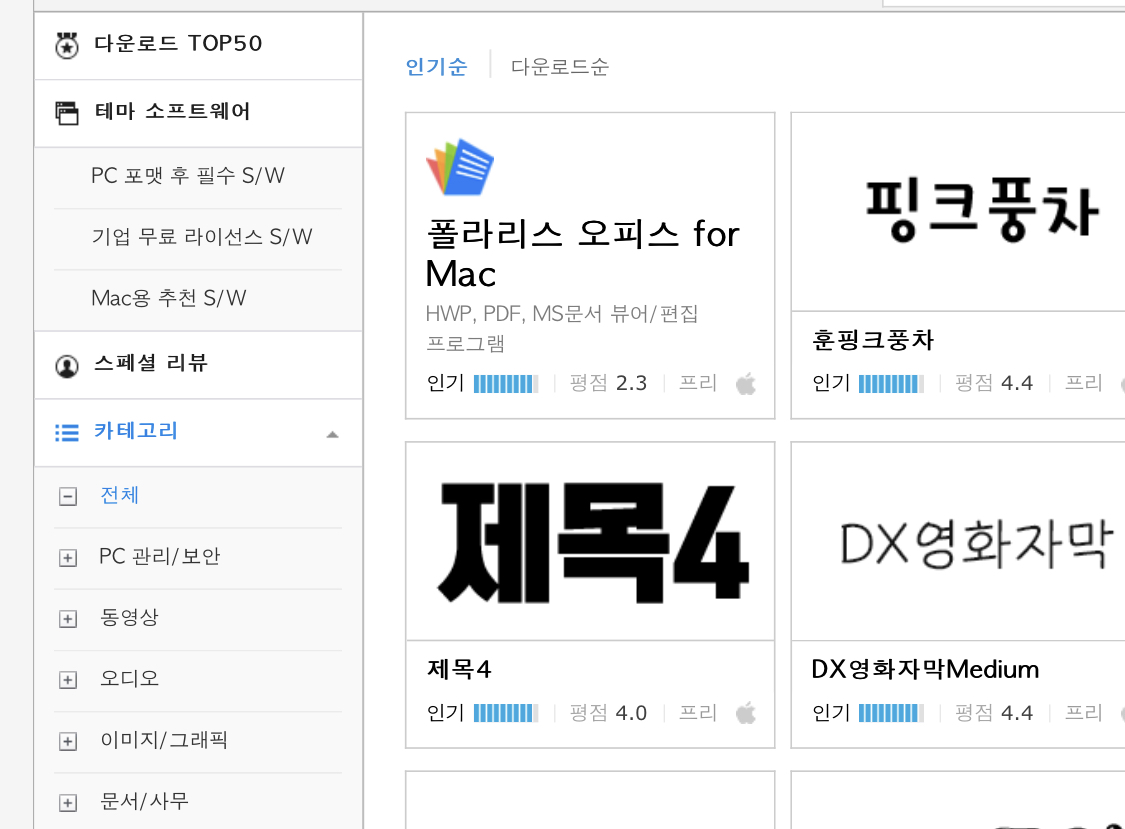
Task: Switch to the 다운로드순 sort tab
Action: 560,67
